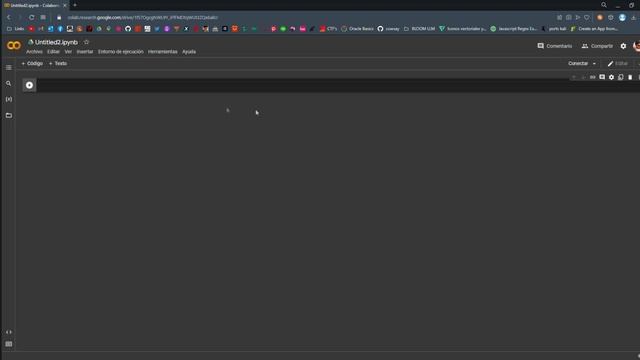640x360 pixels.
Task: Open browser downloads icon
Action: tap(633, 18)
